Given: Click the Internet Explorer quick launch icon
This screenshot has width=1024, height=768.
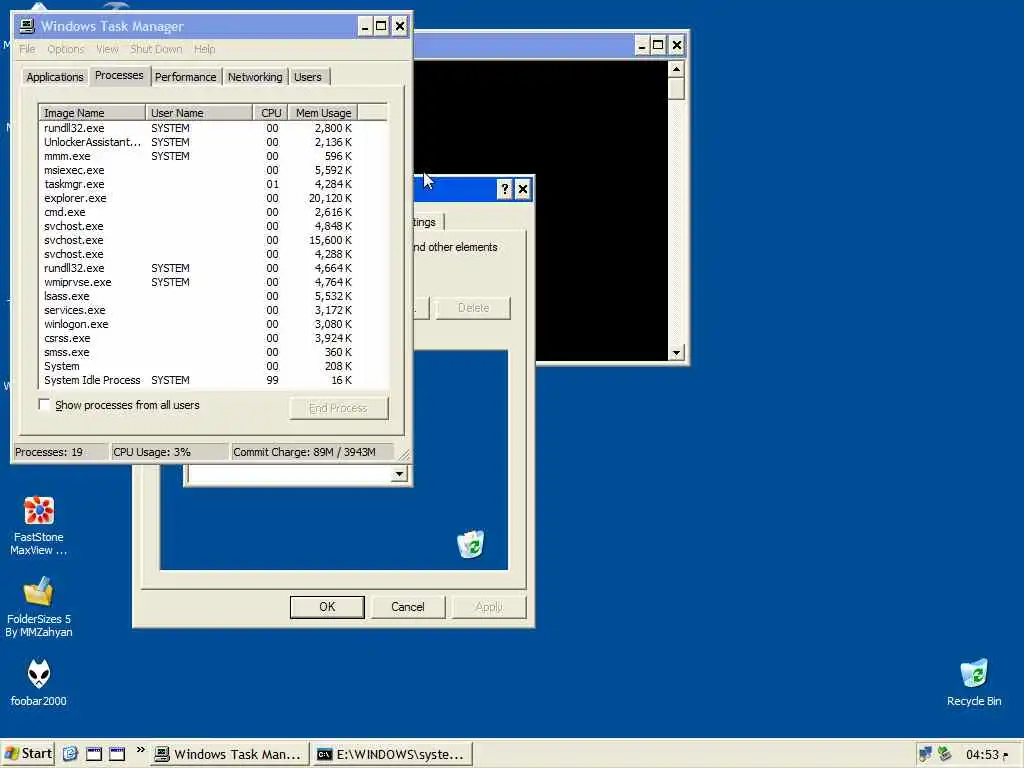Looking at the screenshot, I should (71, 754).
